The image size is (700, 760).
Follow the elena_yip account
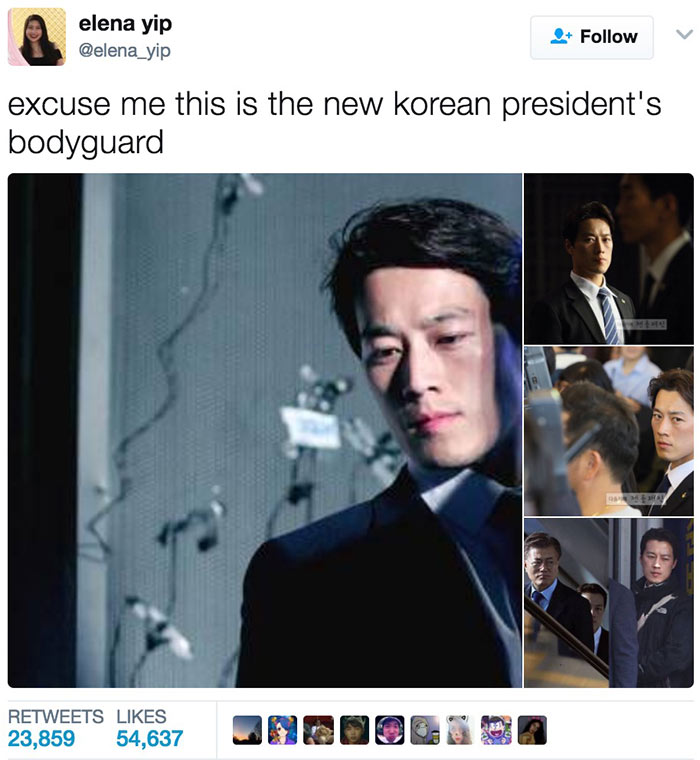(592, 37)
